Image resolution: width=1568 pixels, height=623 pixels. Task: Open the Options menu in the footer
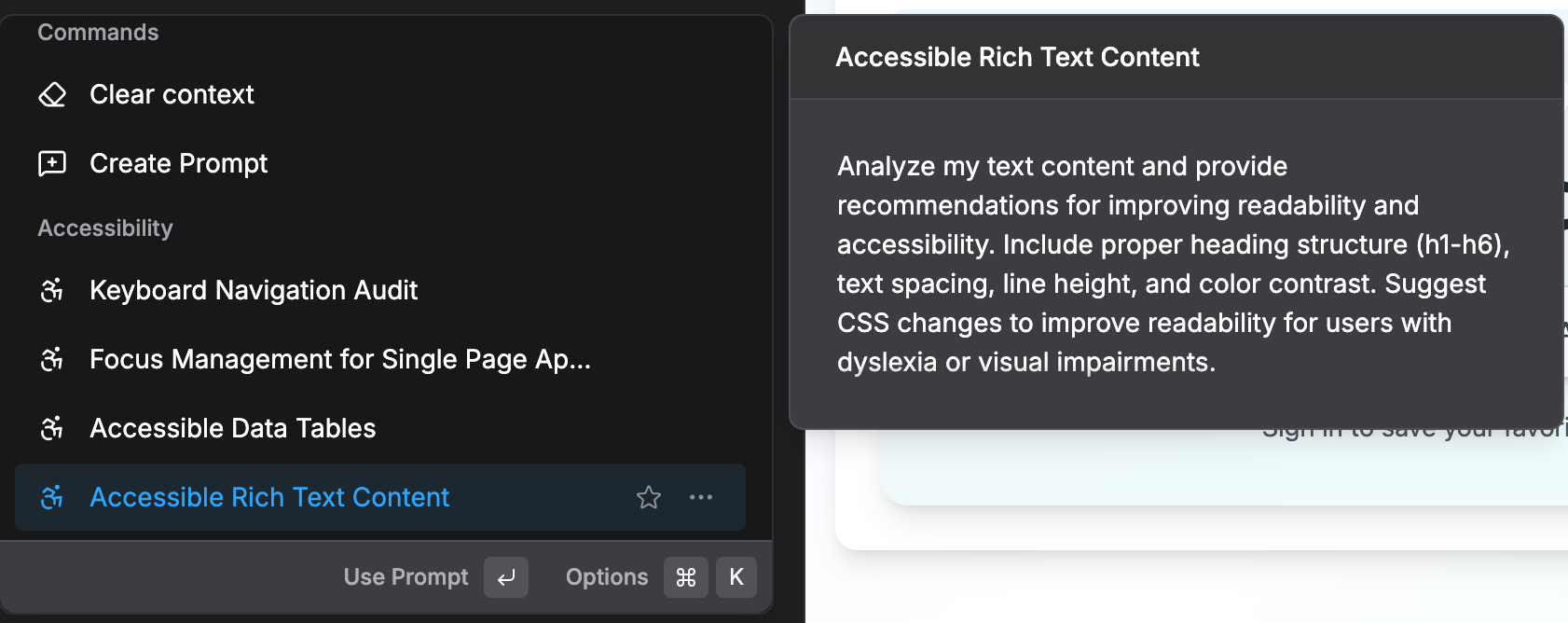coord(606,577)
